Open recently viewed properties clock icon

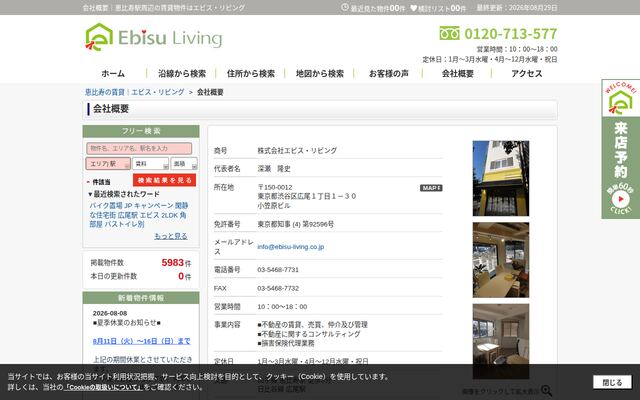[345, 7]
